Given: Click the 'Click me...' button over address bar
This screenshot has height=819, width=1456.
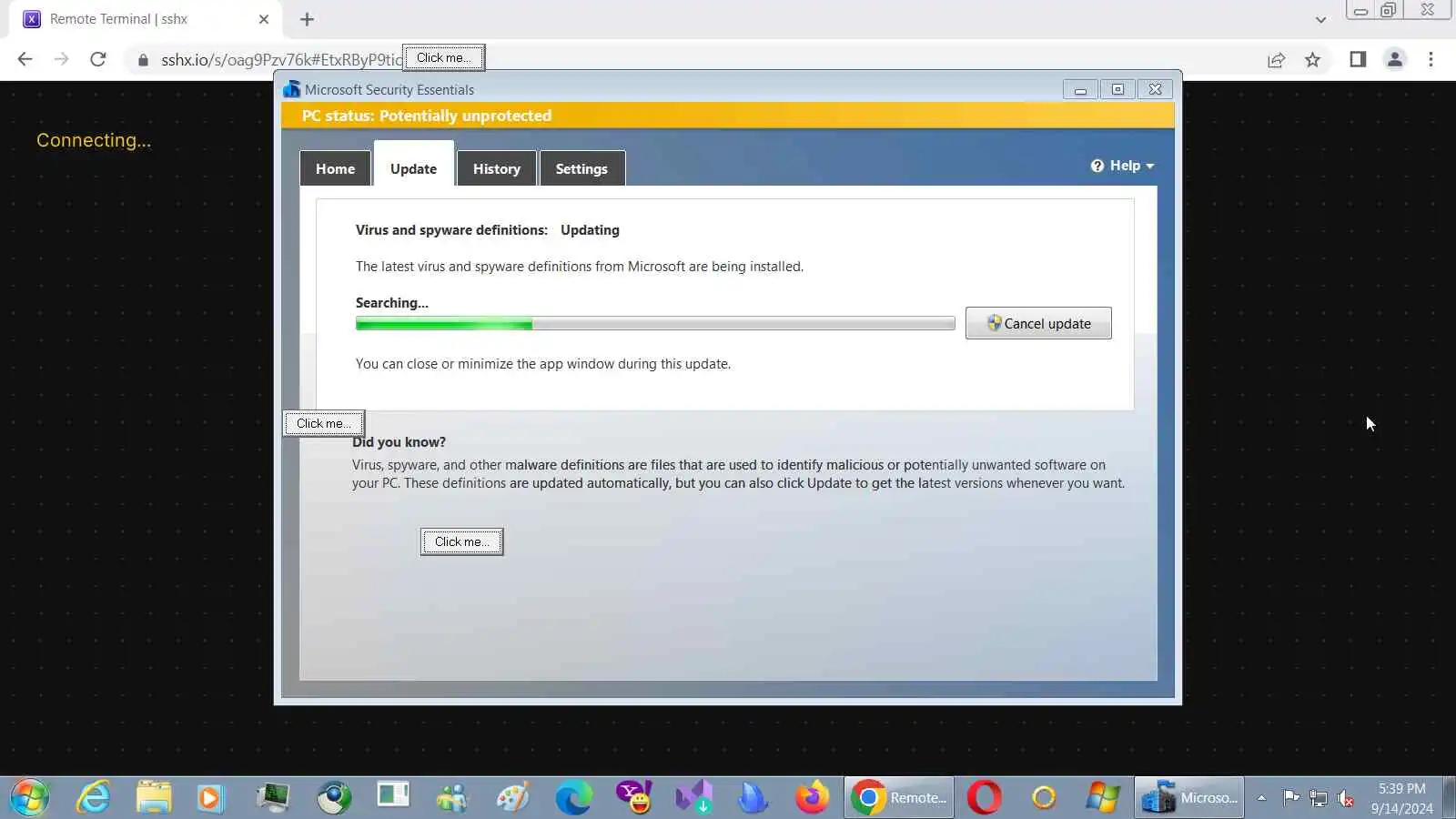Looking at the screenshot, I should [x=444, y=57].
